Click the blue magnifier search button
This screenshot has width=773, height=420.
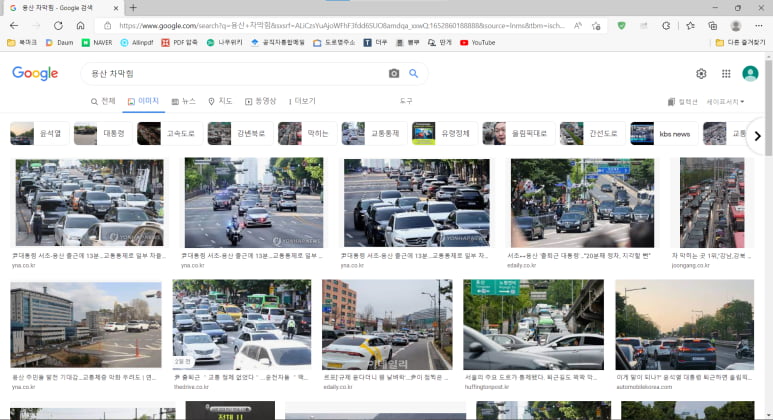click(414, 73)
